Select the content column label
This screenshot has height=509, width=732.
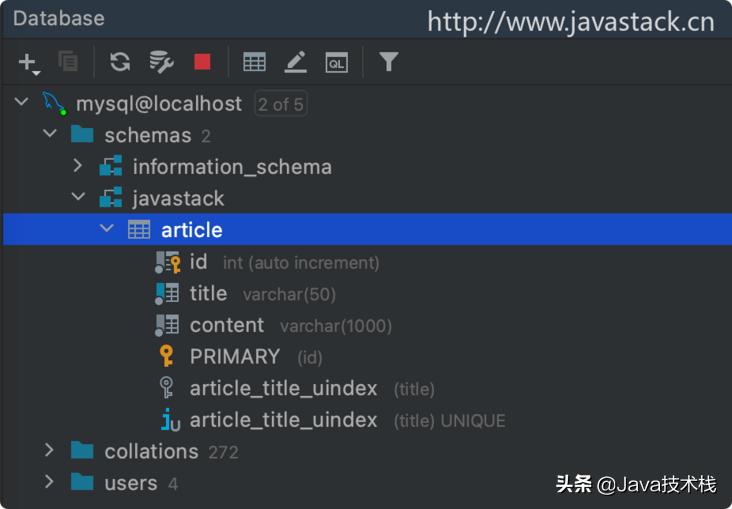pos(227,325)
